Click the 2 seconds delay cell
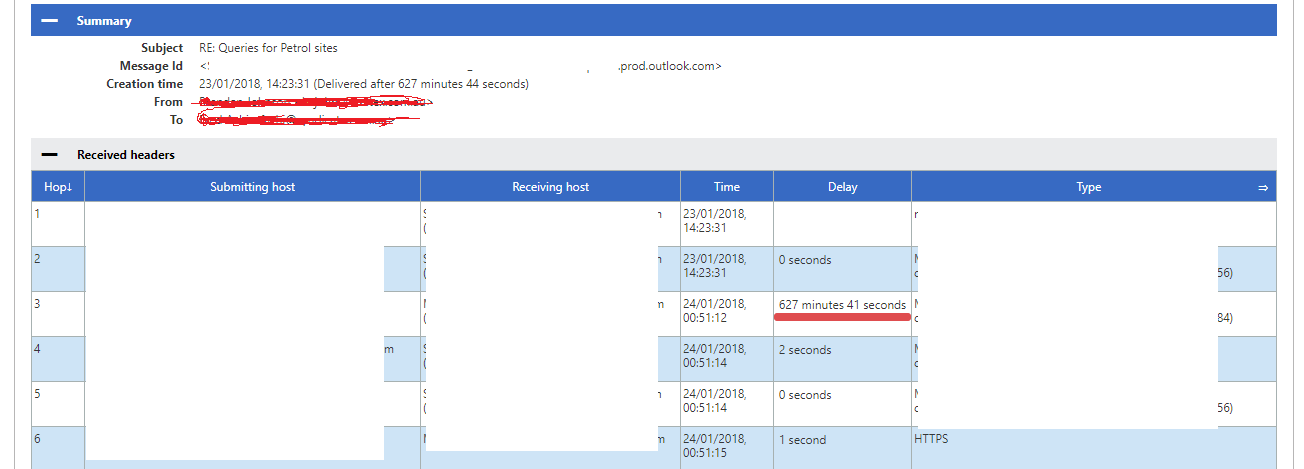The height and width of the screenshot is (469, 1304). (x=842, y=359)
